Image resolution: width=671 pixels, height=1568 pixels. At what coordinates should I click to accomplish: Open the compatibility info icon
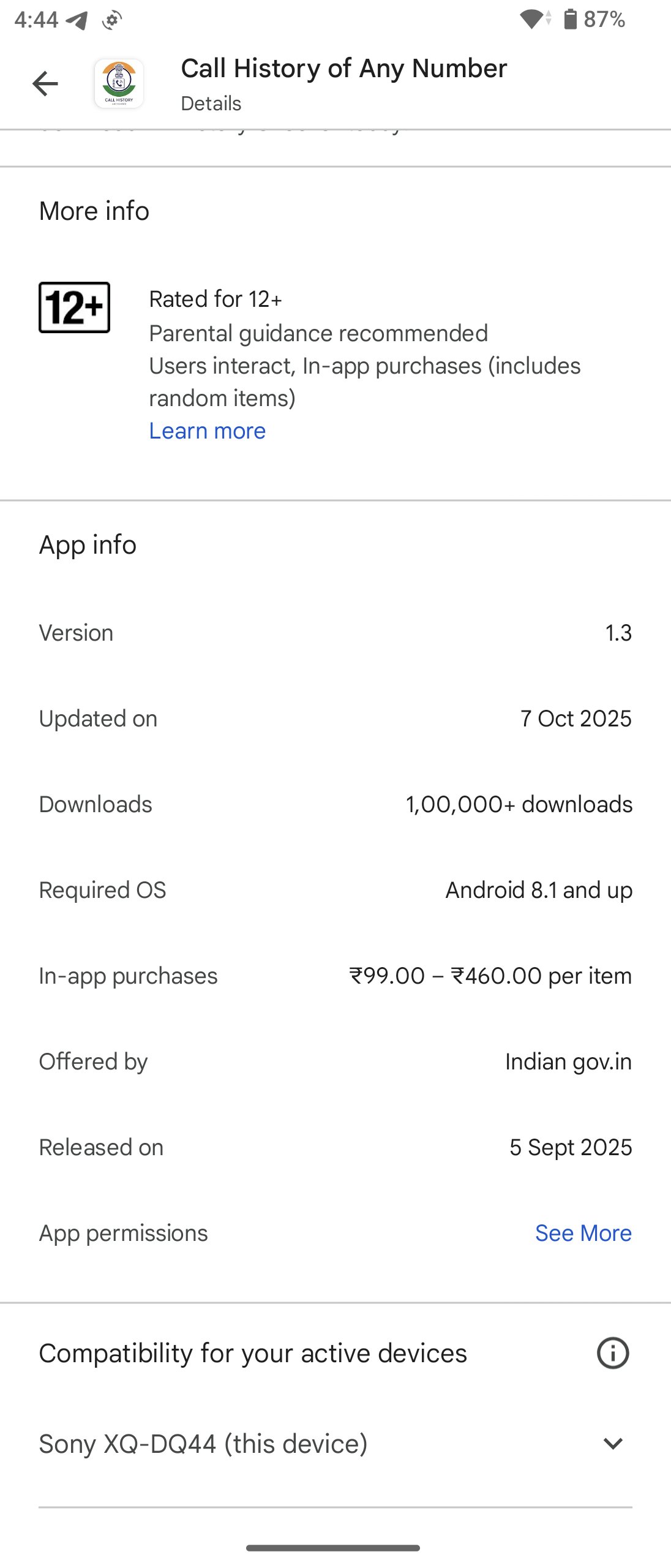click(612, 1353)
